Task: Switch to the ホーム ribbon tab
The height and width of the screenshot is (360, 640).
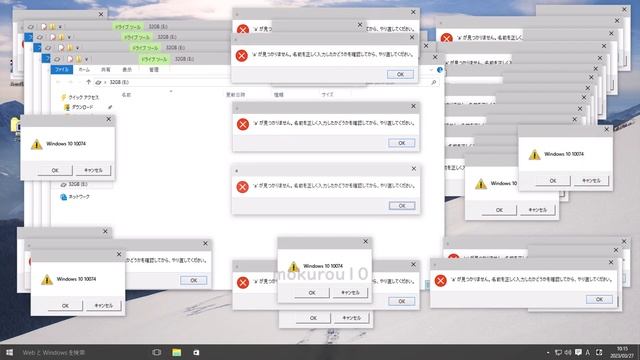Action: [x=84, y=70]
